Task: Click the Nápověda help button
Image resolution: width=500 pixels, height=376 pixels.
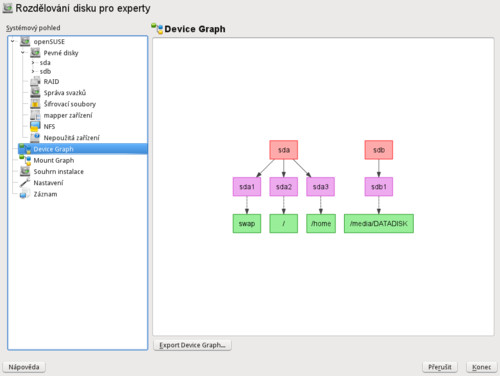Action: pyautogui.click(x=24, y=367)
